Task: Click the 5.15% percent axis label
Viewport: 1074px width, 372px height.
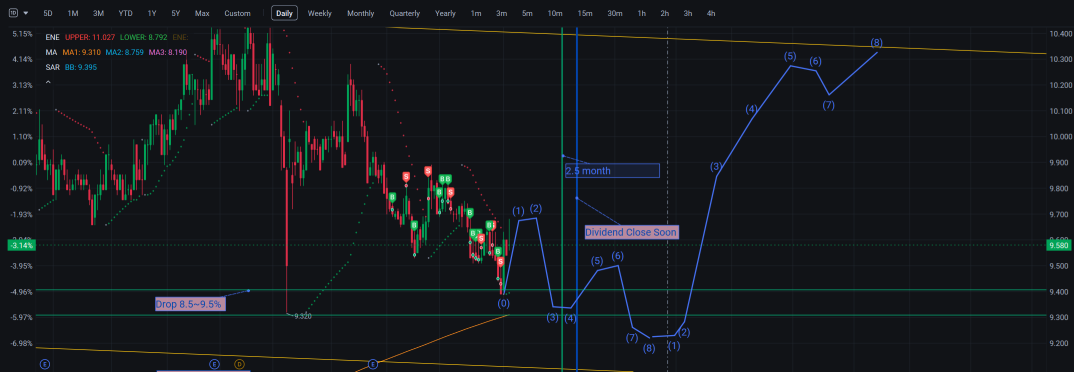Action: (23, 34)
